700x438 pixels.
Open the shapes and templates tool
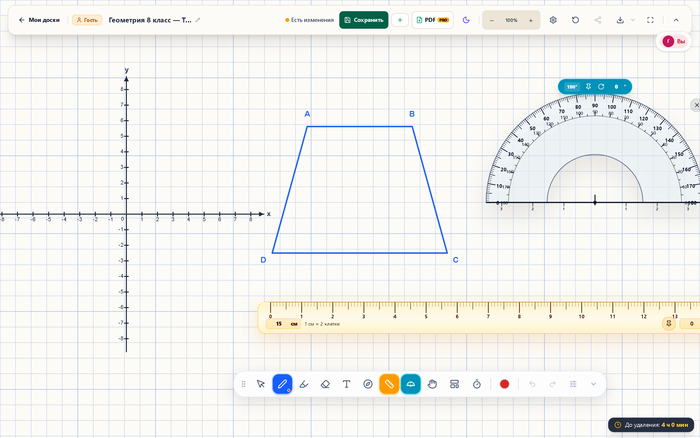click(x=454, y=384)
